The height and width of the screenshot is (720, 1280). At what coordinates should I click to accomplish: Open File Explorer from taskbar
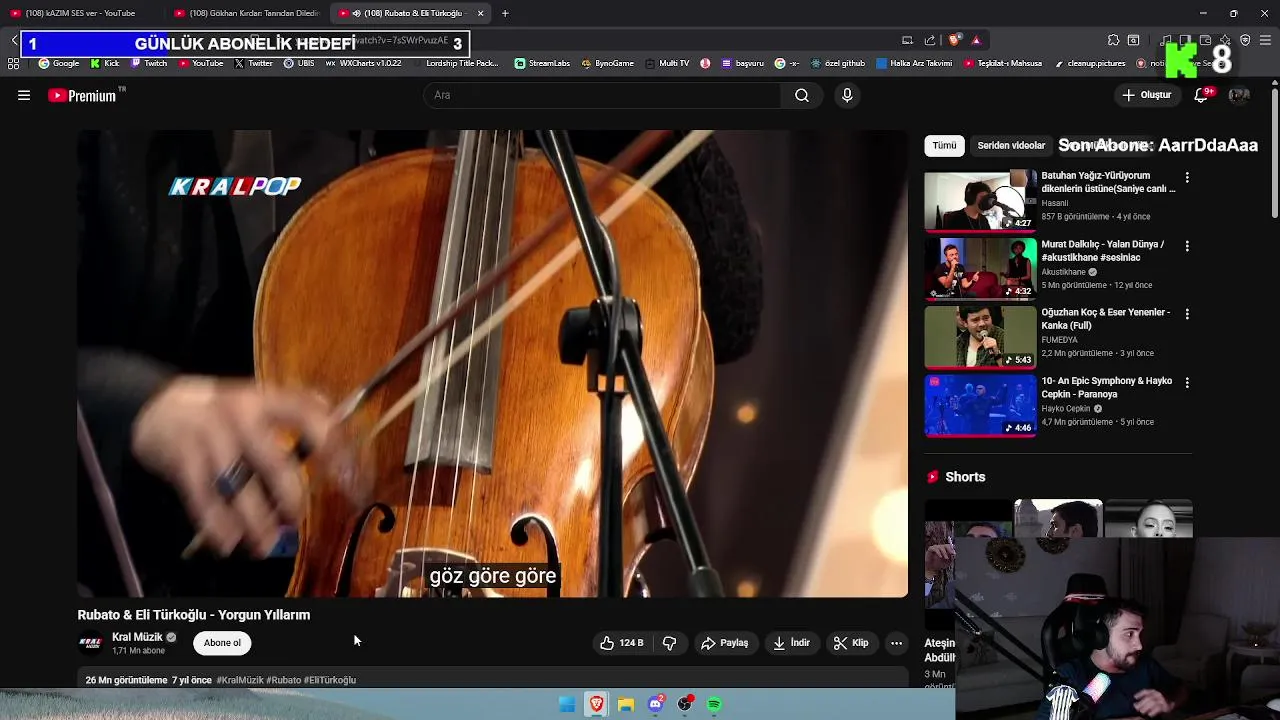tap(626, 704)
